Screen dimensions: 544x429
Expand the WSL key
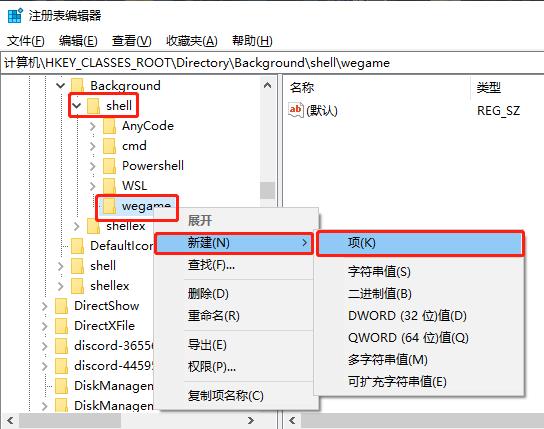[x=93, y=186]
